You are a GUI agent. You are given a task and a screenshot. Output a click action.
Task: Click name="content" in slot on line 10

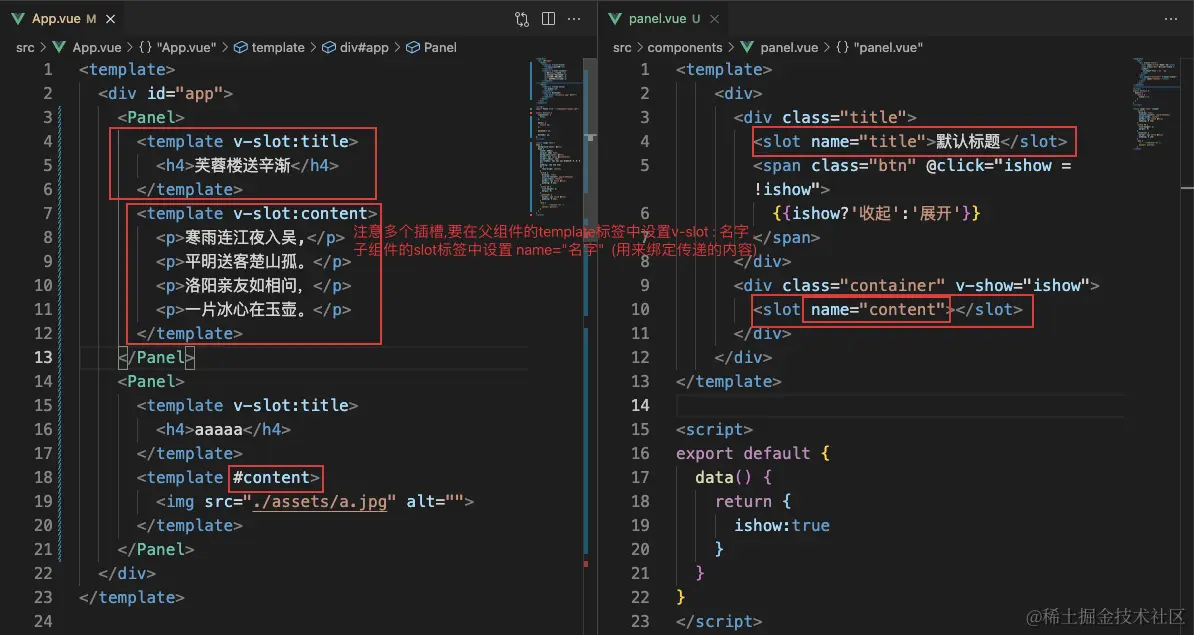point(877,309)
